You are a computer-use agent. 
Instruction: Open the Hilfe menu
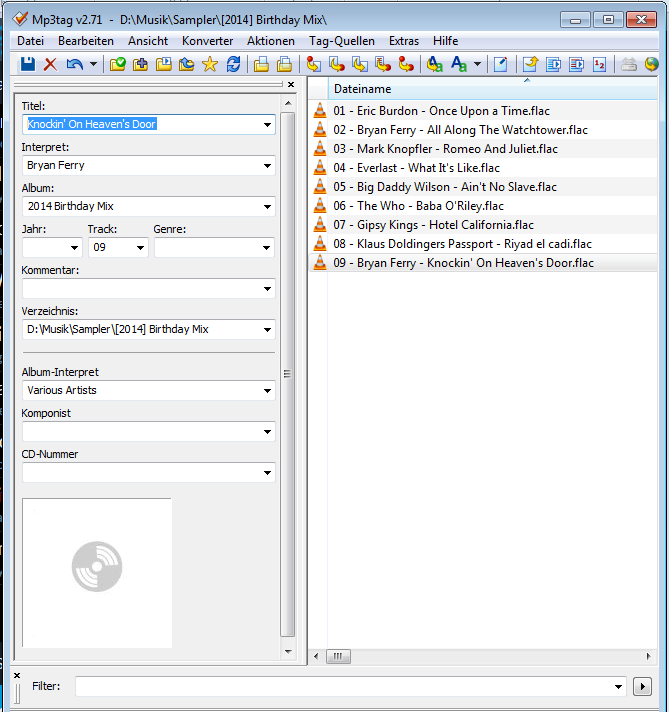tap(446, 41)
